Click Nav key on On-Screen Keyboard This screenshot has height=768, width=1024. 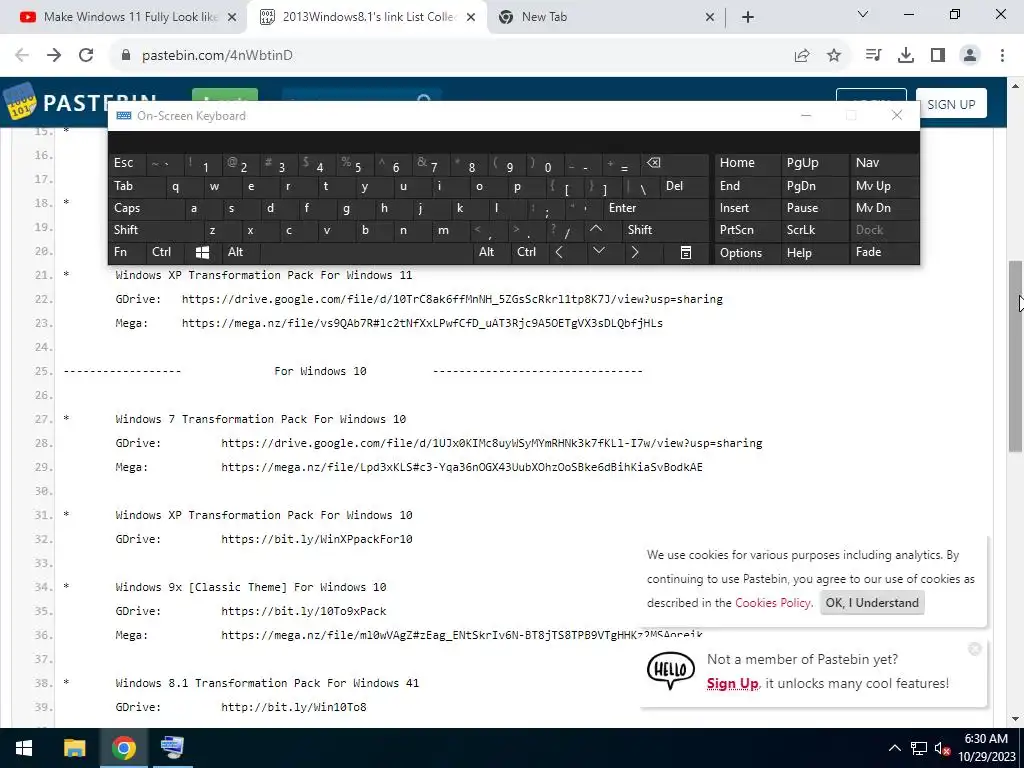click(x=884, y=163)
